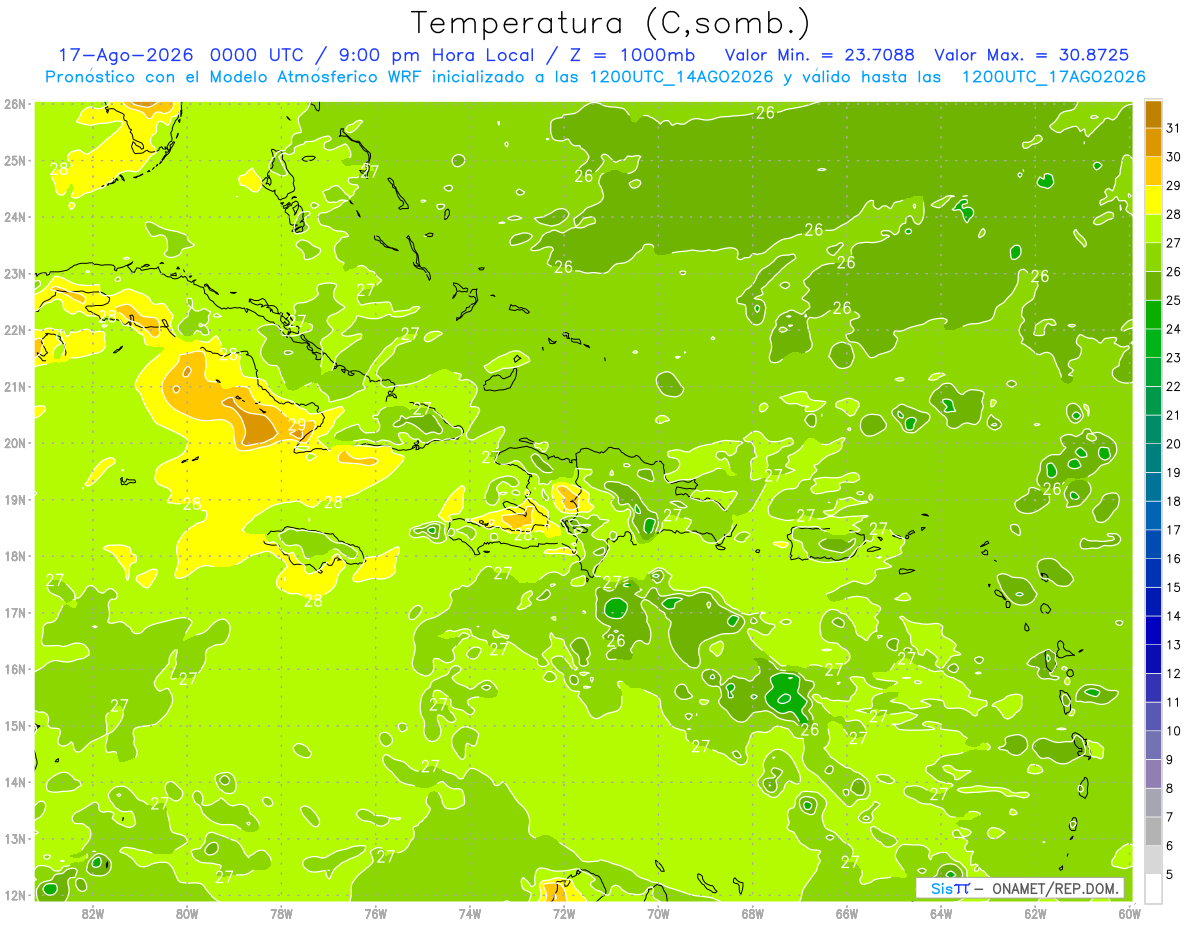Click the 'Temperatura (C,somb.)' chart title

[x=611, y=24]
